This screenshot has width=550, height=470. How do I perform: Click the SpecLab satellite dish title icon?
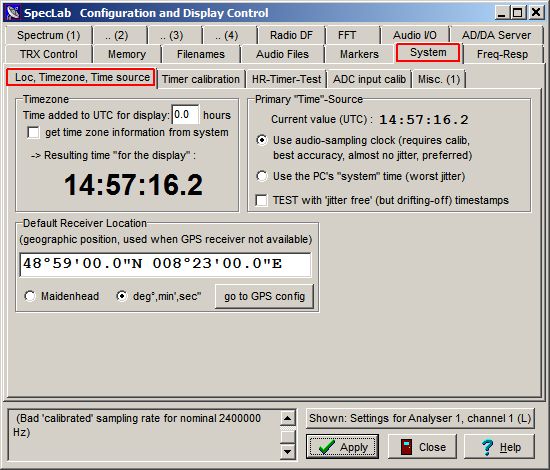pos(13,13)
